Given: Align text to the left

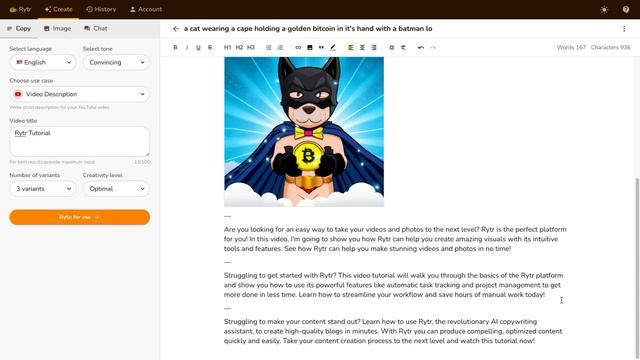Looking at the screenshot, I should pyautogui.click(x=351, y=47).
